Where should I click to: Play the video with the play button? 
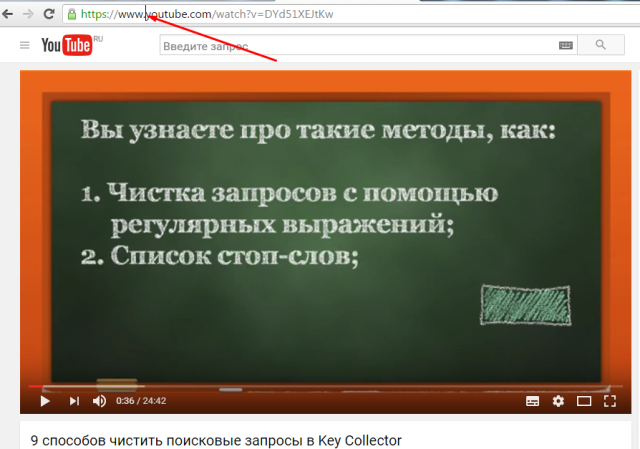tap(45, 401)
